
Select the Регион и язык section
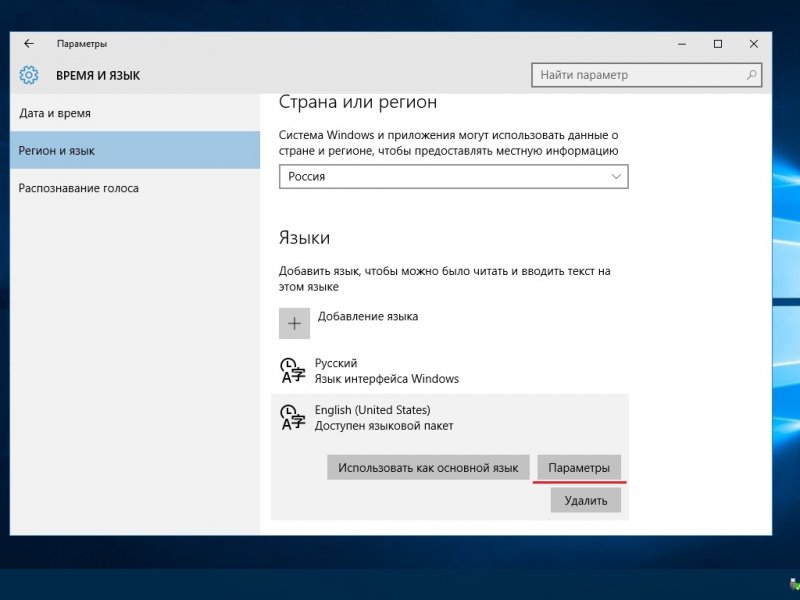point(135,151)
